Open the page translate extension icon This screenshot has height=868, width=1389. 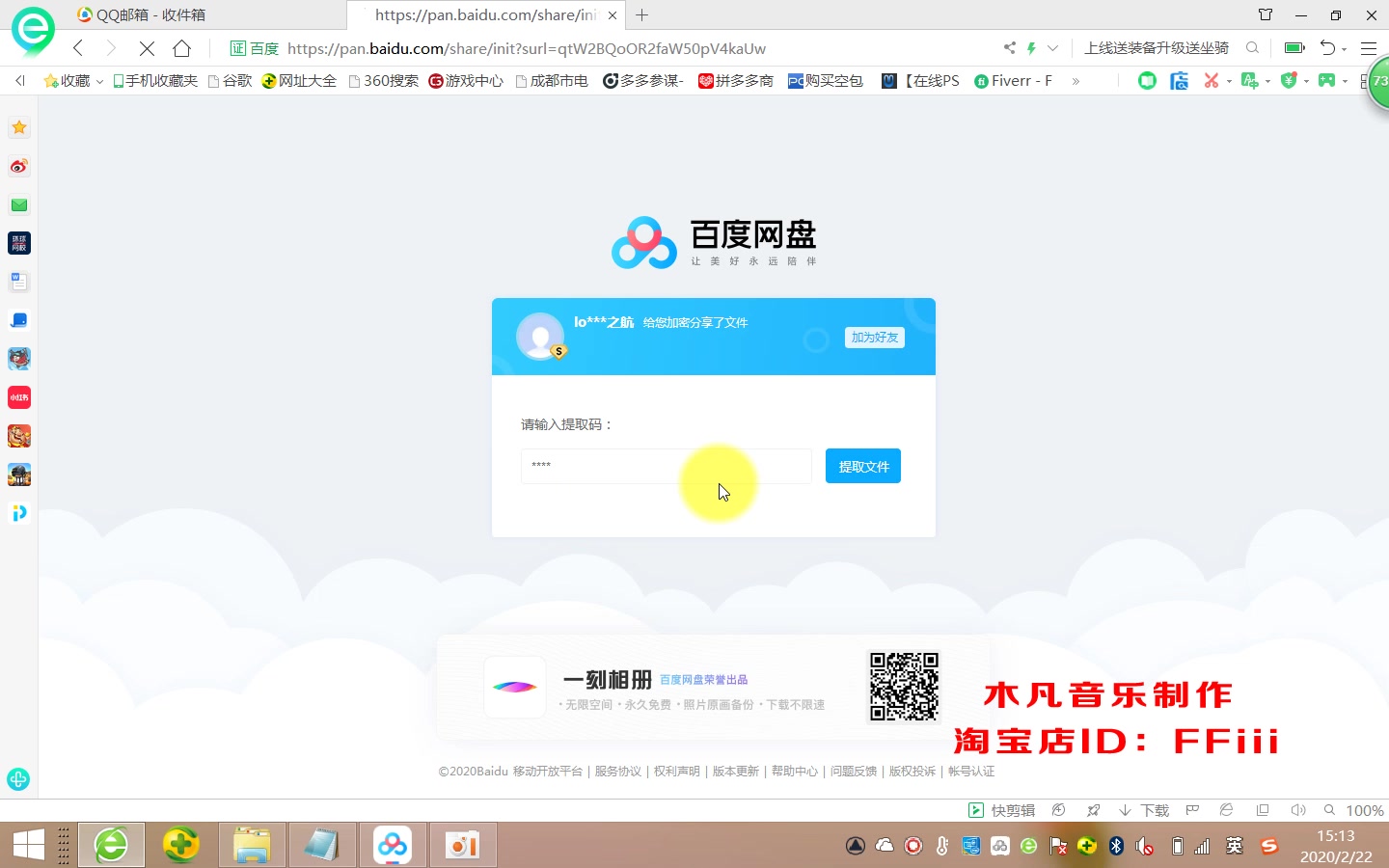1250,81
